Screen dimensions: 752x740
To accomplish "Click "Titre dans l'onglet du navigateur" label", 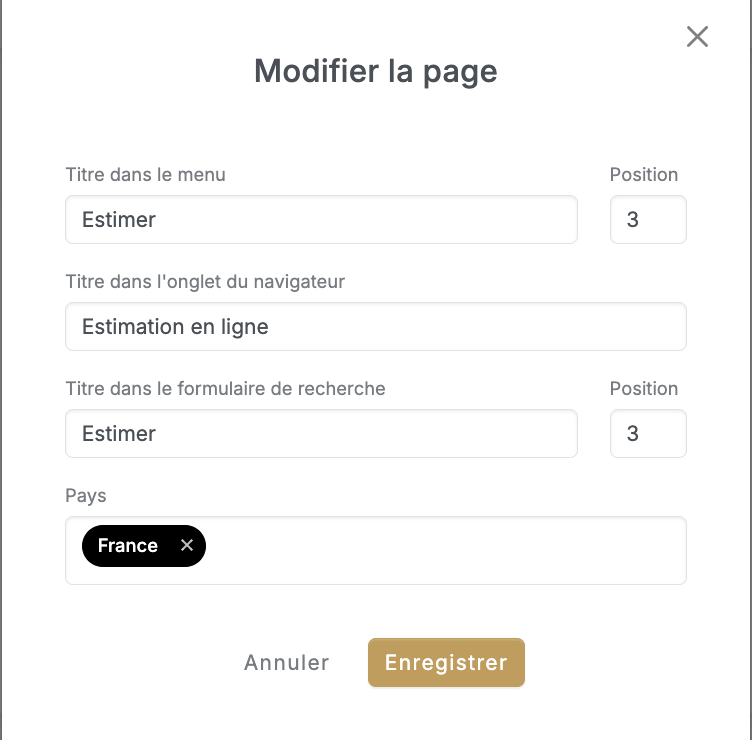I will 205,282.
